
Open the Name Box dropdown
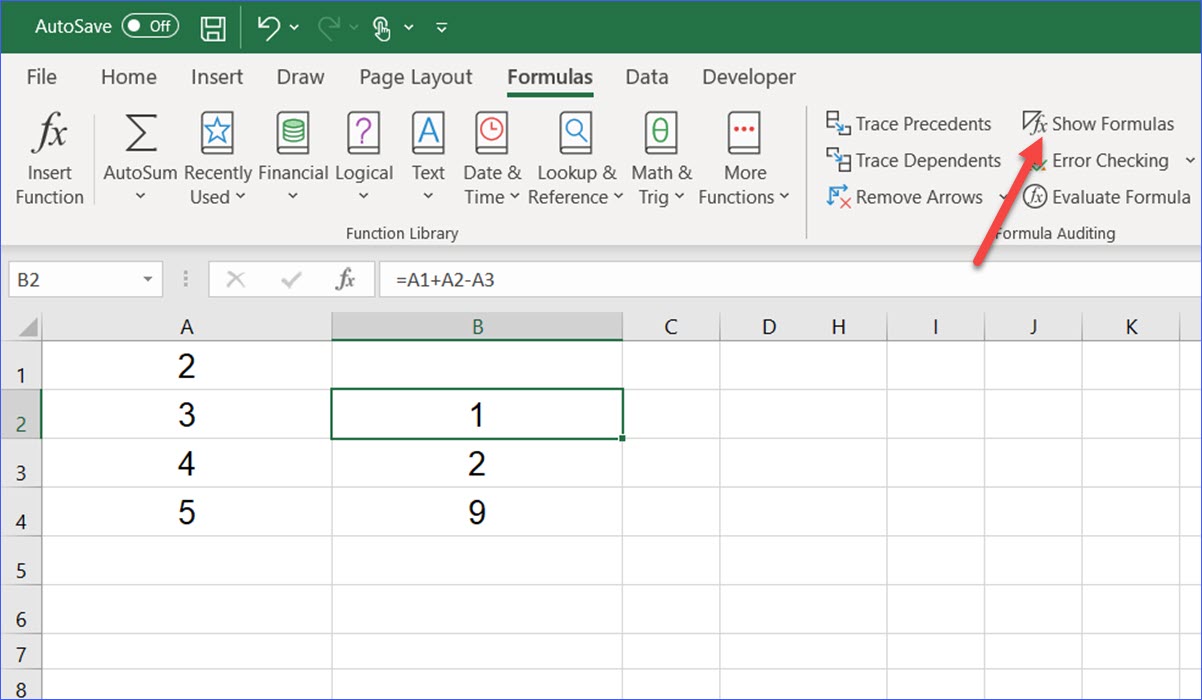[145, 279]
